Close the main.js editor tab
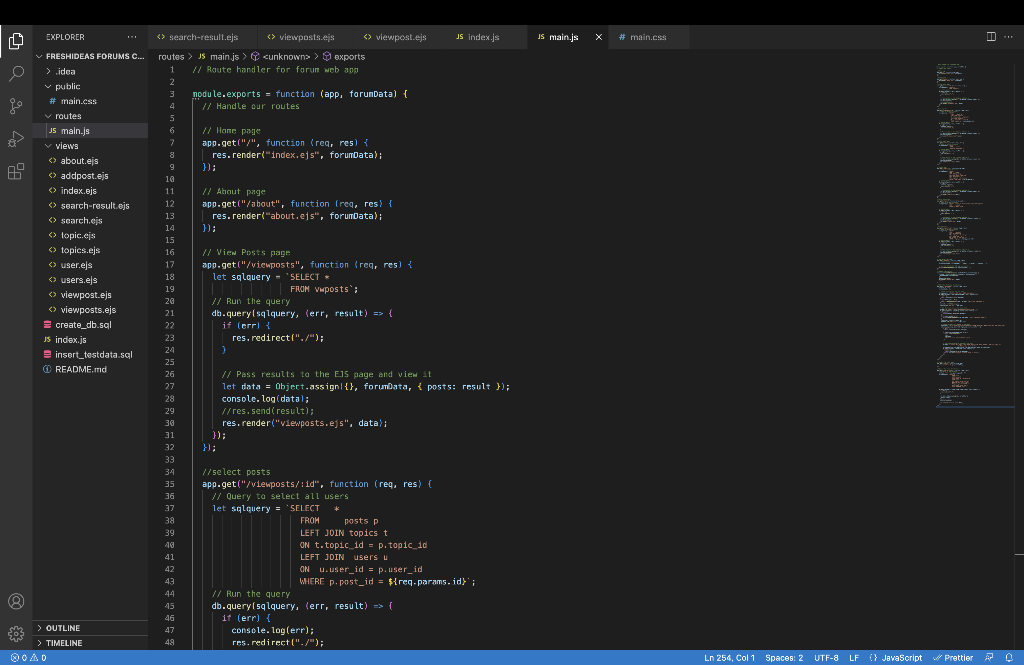This screenshot has width=1024, height=665. (599, 37)
